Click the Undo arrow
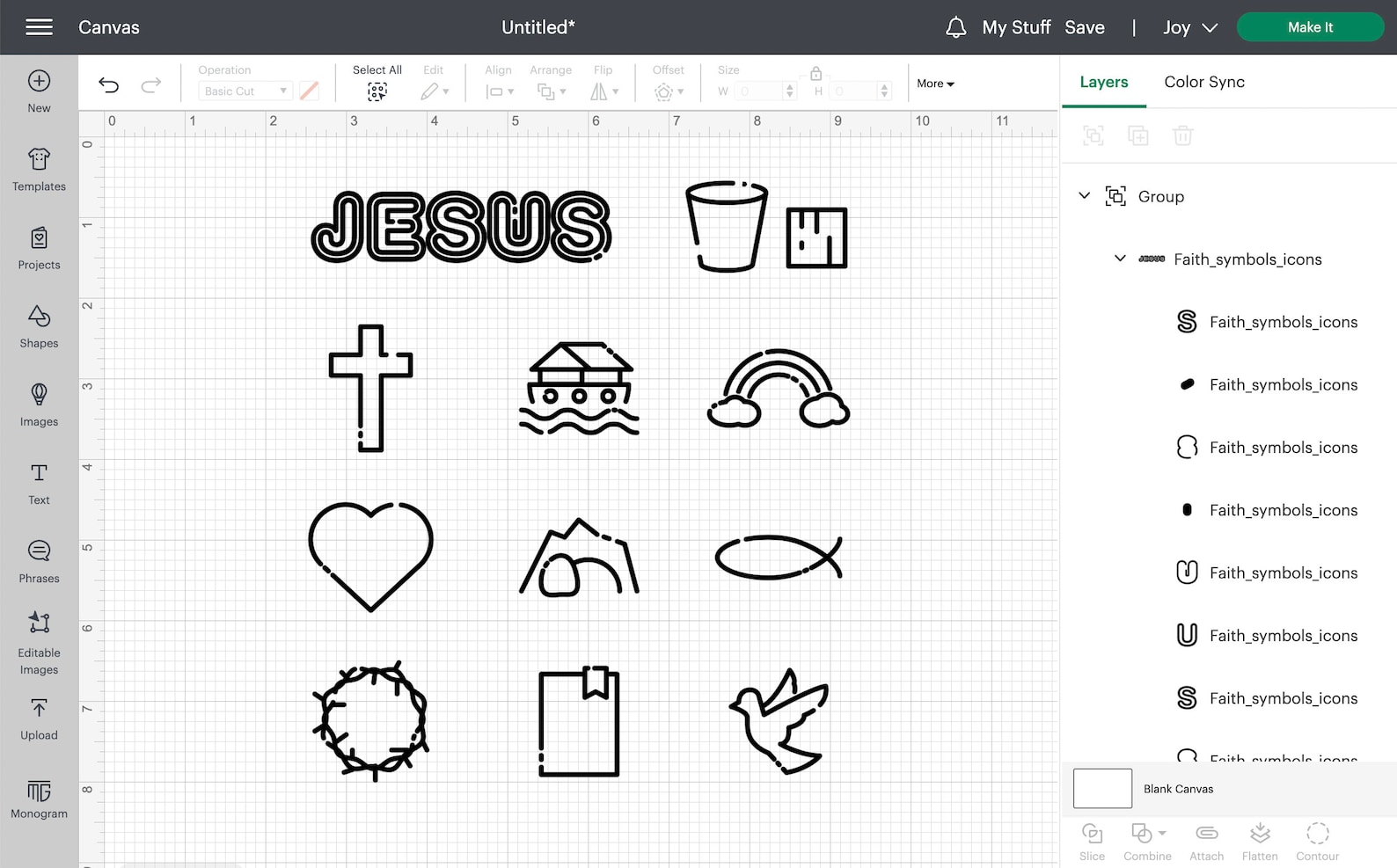Image resolution: width=1397 pixels, height=868 pixels. coord(108,84)
